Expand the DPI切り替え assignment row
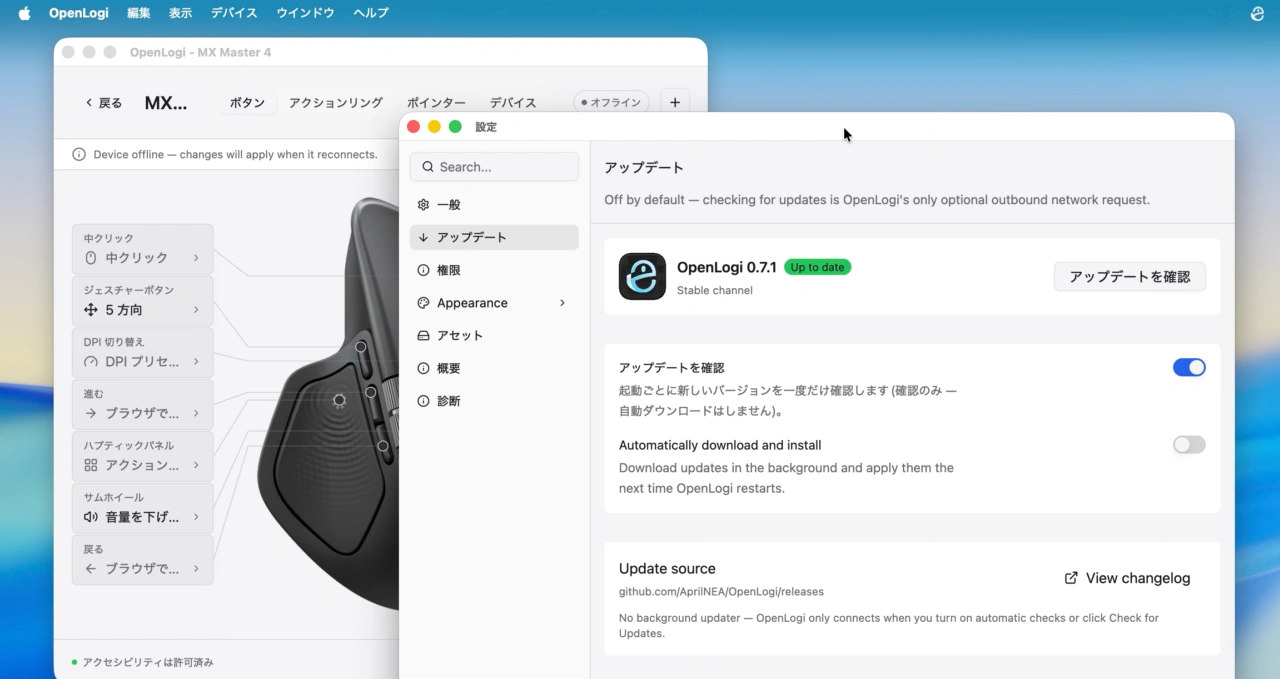 pyautogui.click(x=142, y=353)
